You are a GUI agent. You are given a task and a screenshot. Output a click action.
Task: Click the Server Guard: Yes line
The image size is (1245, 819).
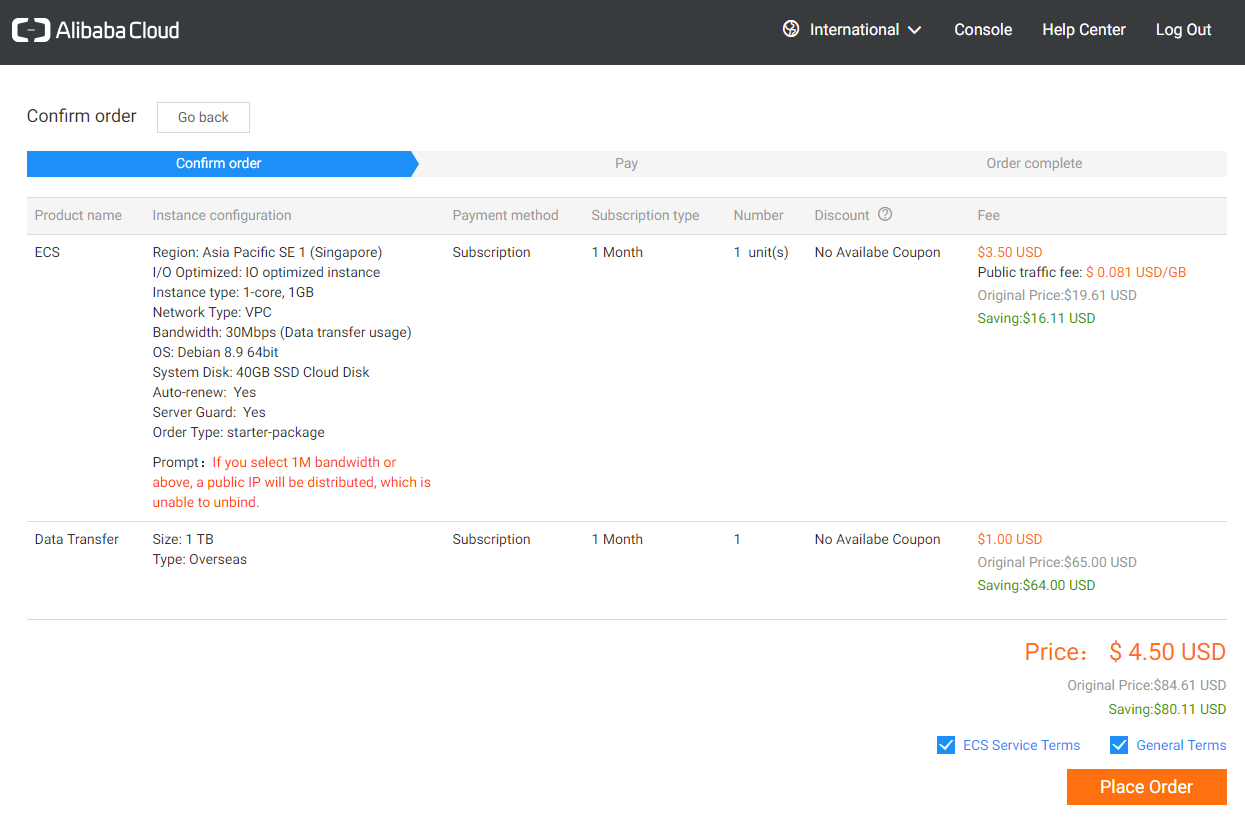coord(209,412)
